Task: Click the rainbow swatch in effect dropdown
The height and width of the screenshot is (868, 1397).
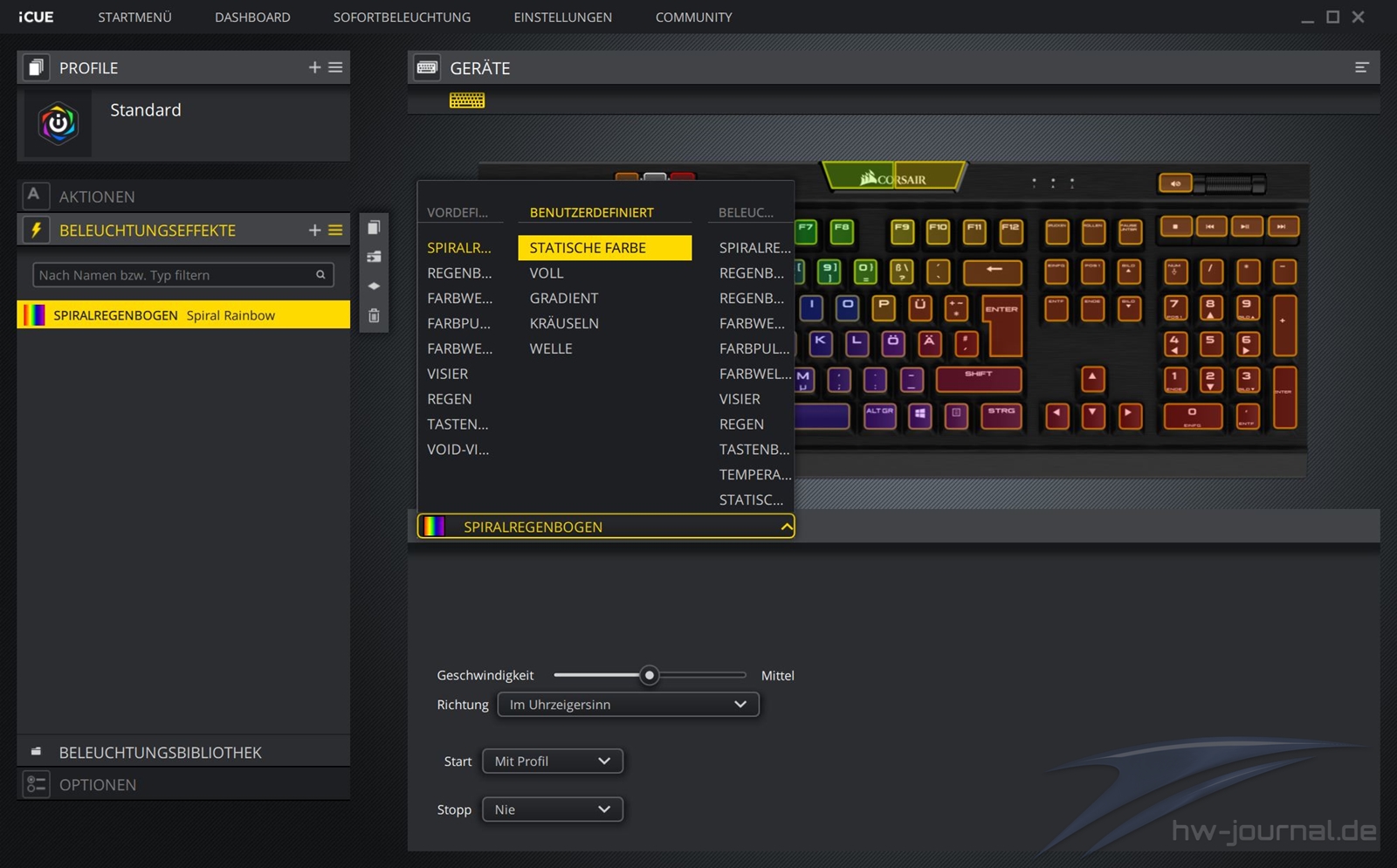Action: (434, 527)
